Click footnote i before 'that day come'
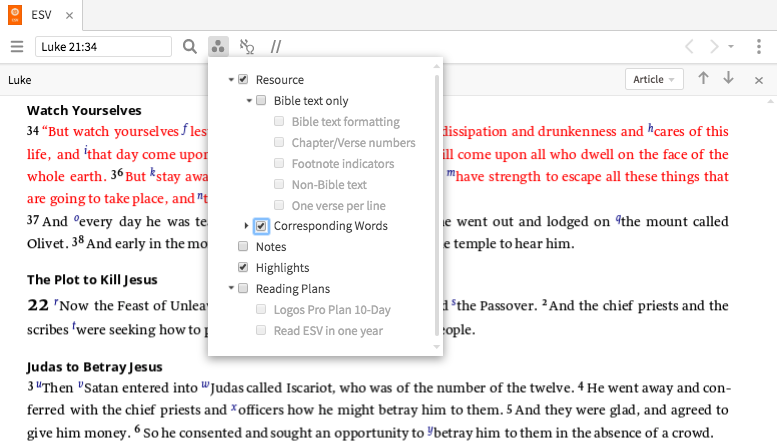This screenshot has width=777, height=443. click(x=86, y=151)
